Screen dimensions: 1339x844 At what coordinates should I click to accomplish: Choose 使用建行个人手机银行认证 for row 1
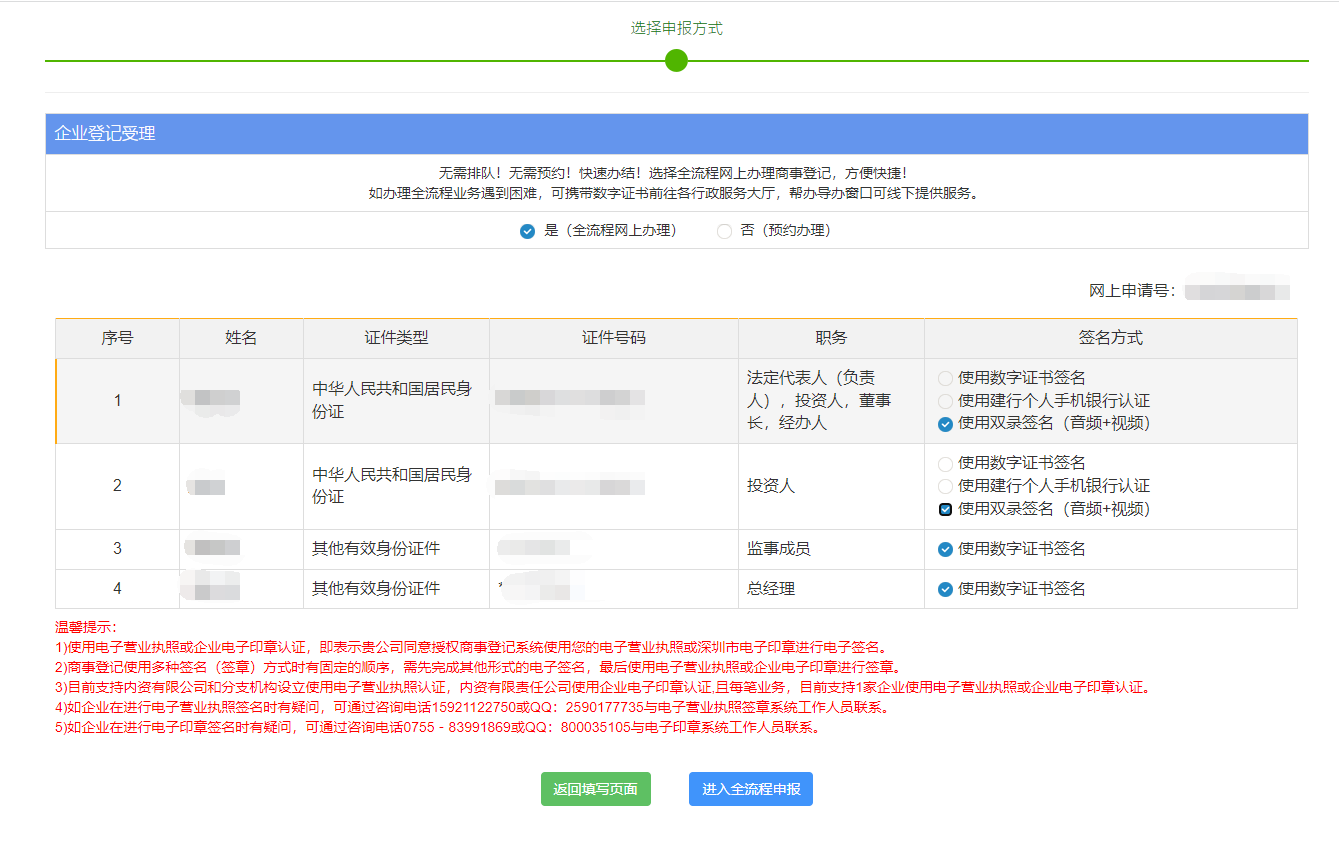pos(945,401)
